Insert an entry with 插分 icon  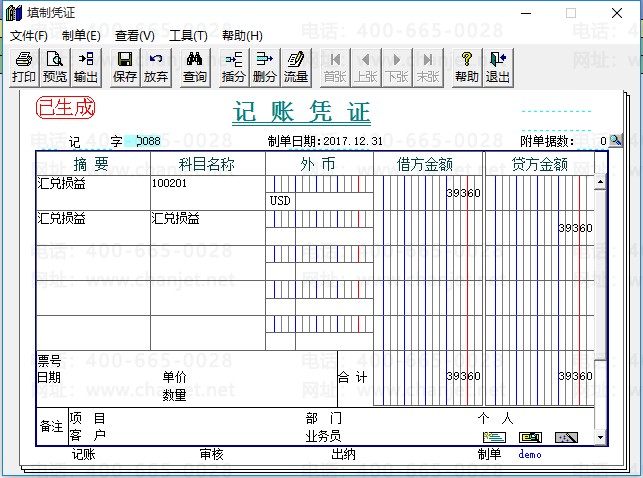(234, 67)
